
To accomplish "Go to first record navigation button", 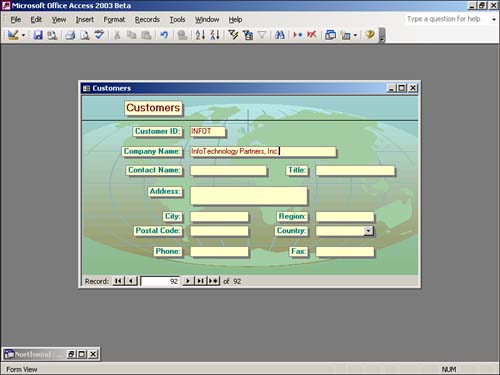I will click(118, 281).
